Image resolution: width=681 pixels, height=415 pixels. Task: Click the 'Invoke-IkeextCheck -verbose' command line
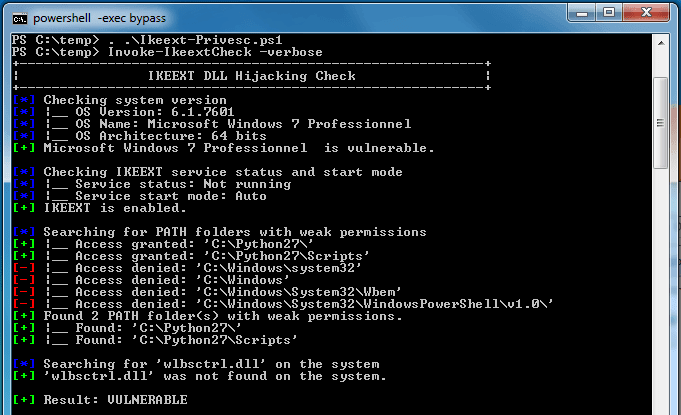[x=175, y=51]
